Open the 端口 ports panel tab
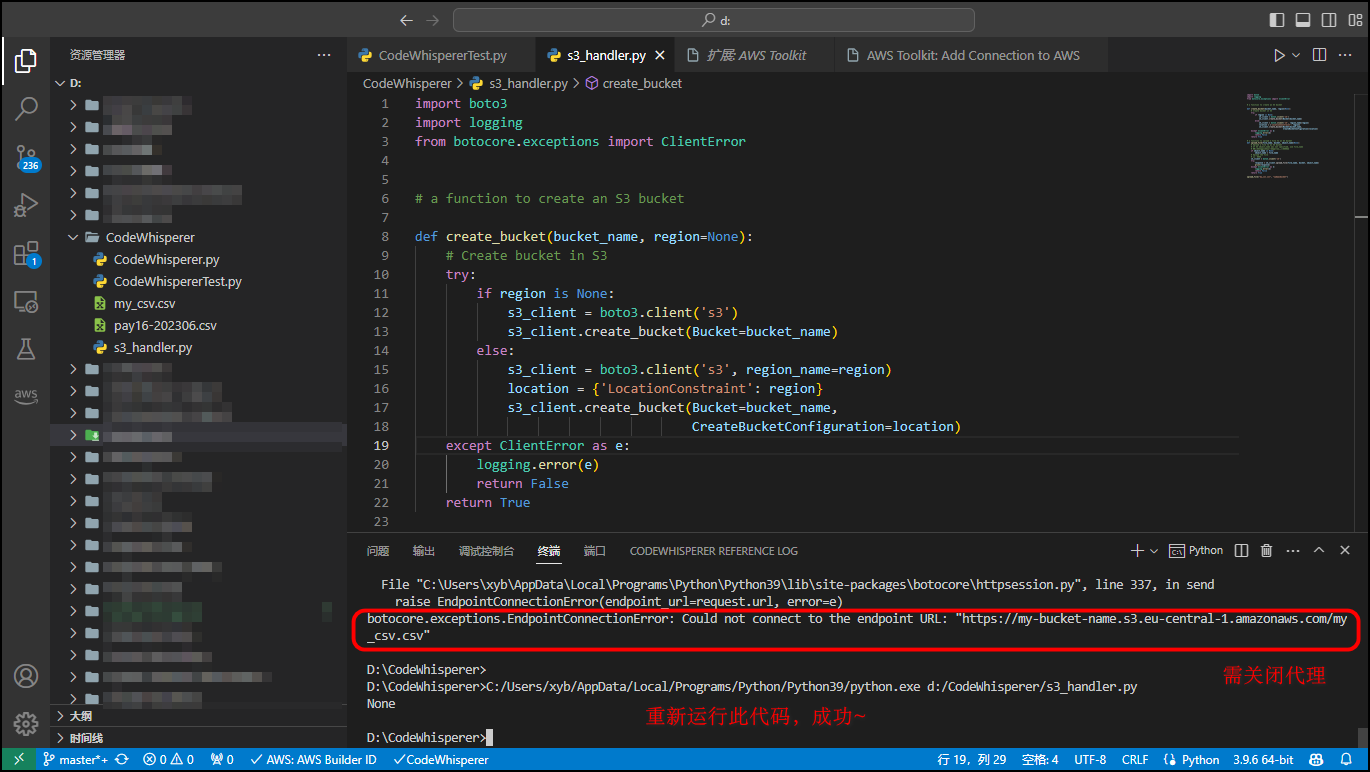The height and width of the screenshot is (772, 1370). tap(595, 551)
